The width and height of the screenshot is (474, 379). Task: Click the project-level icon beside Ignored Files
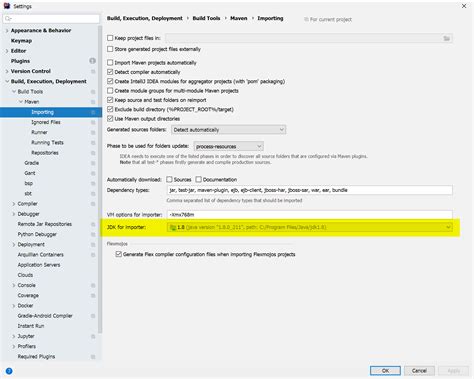(x=93, y=122)
